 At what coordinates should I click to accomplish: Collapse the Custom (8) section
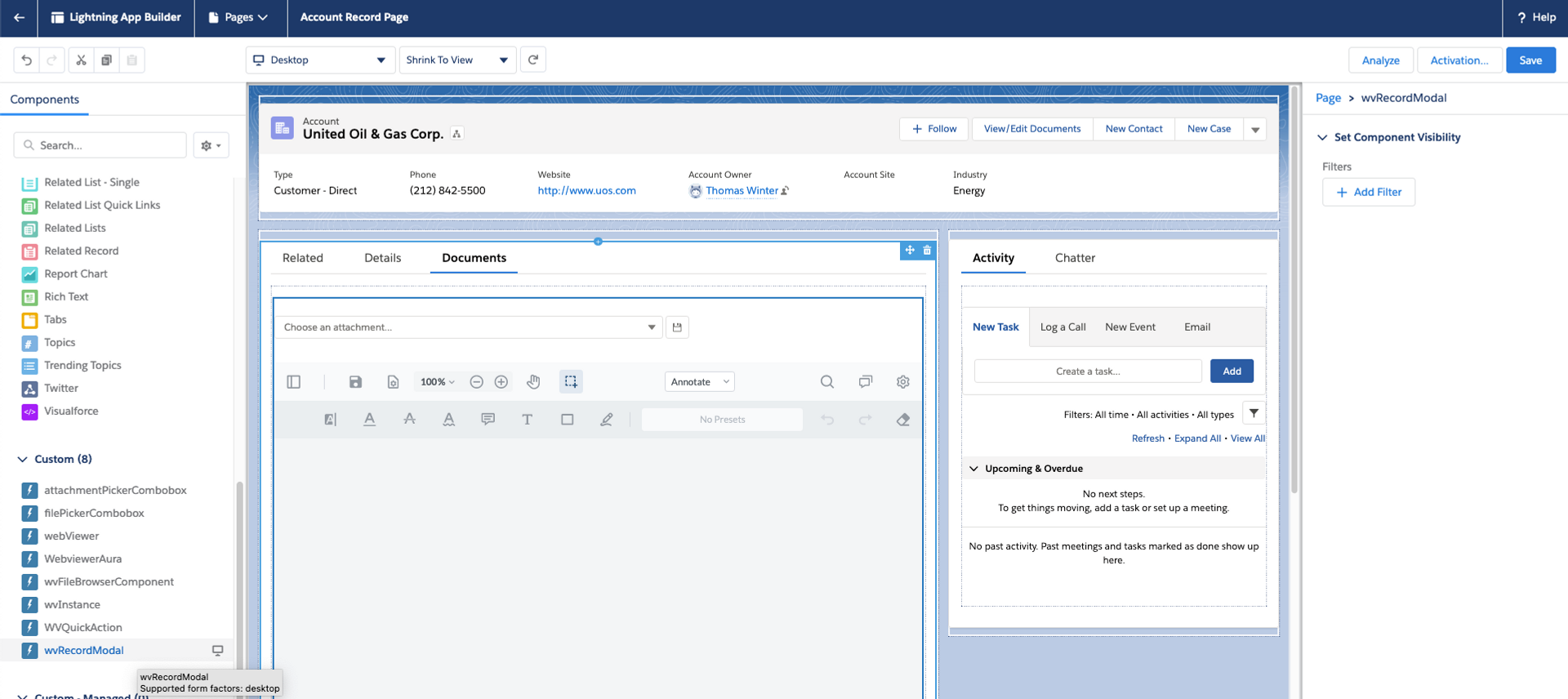[22, 459]
